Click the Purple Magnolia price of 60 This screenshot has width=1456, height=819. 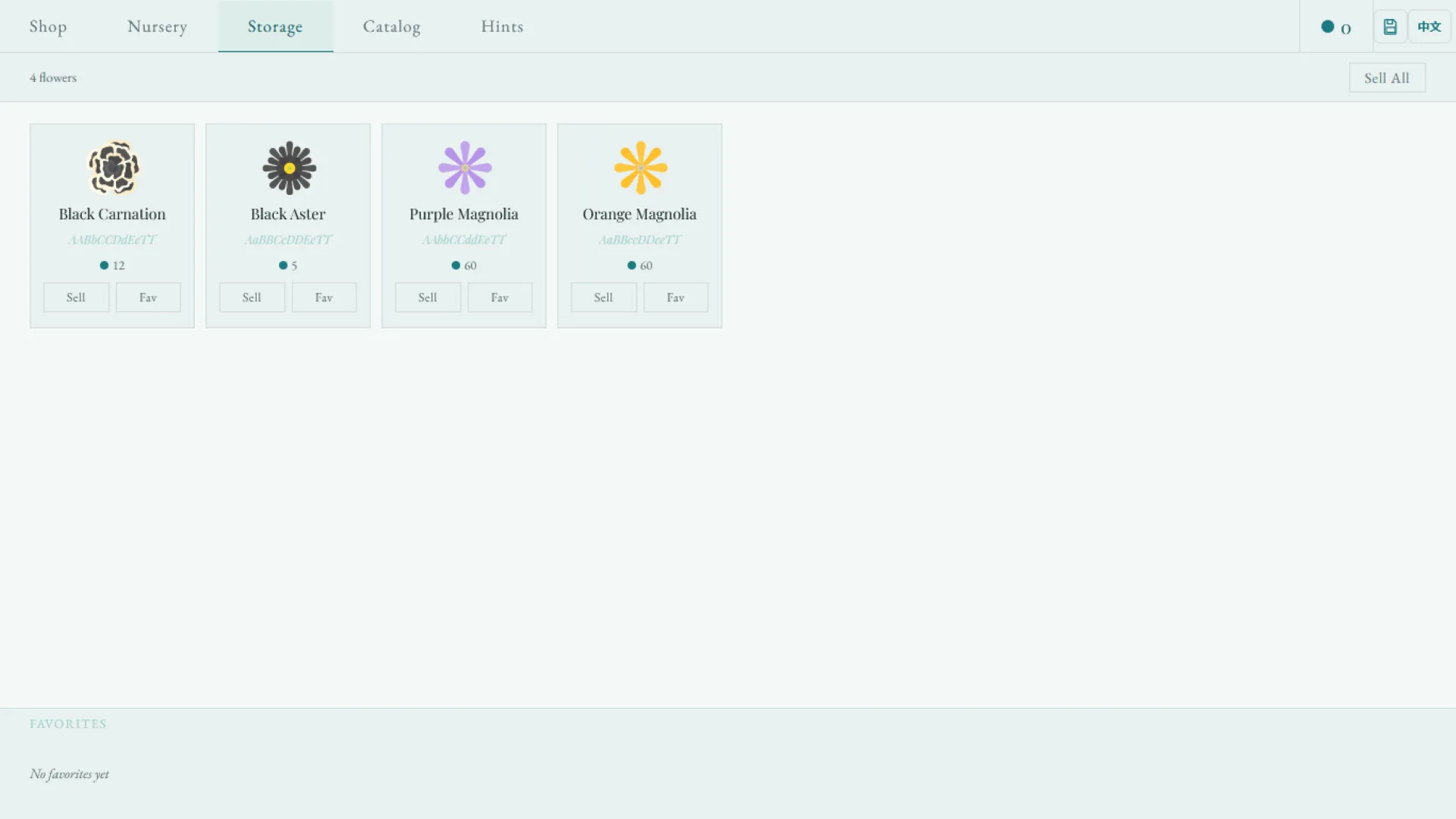464,265
